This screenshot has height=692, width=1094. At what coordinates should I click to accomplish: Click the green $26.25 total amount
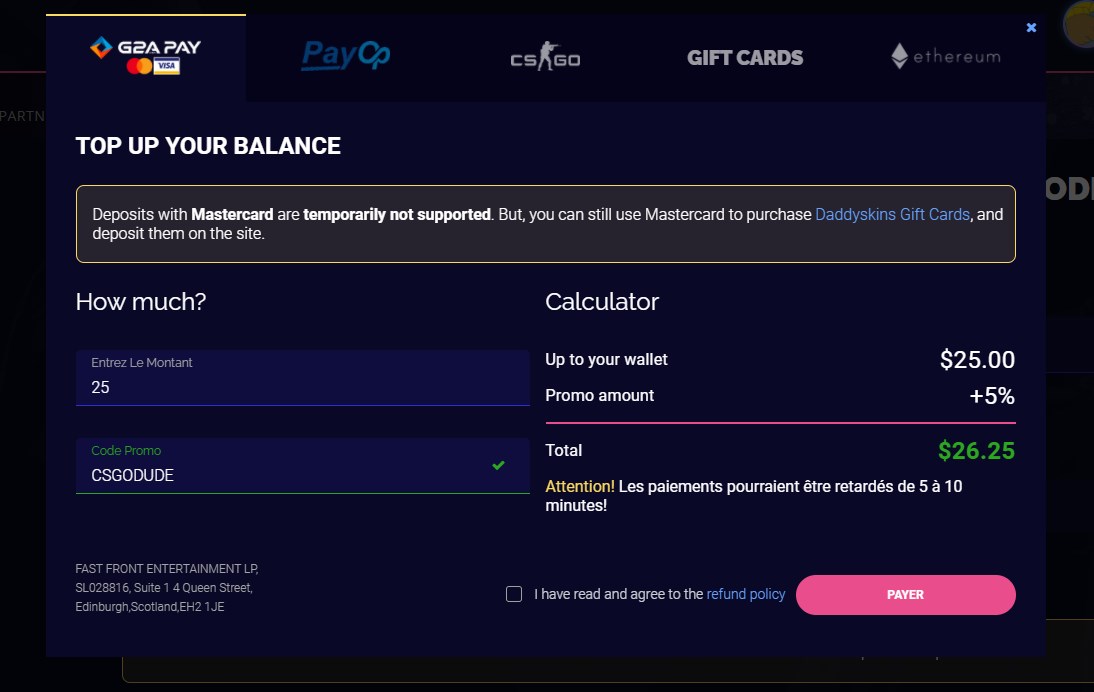pyautogui.click(x=976, y=450)
